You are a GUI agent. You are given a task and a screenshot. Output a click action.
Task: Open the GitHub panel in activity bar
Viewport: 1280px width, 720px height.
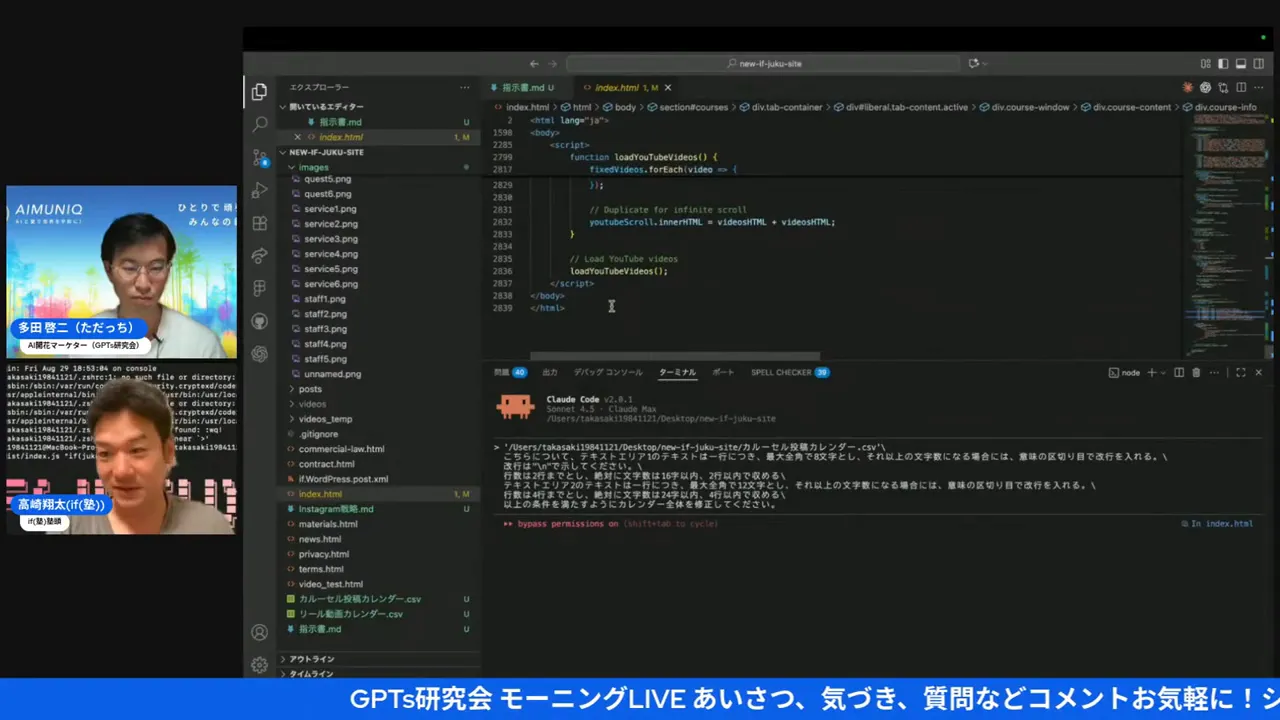(259, 321)
